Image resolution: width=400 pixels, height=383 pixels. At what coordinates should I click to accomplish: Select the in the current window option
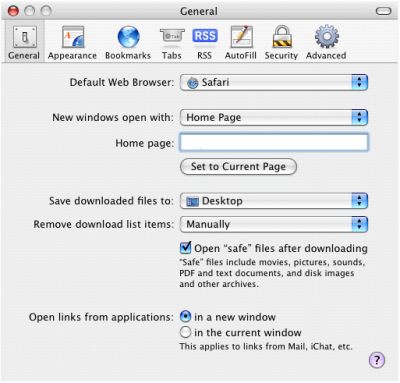click(x=185, y=332)
